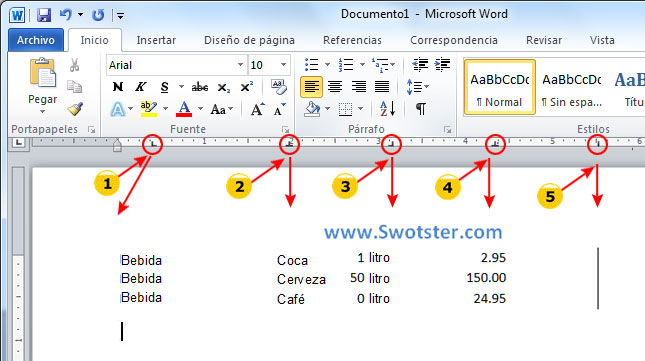Click the Borders icon
The image size is (645, 361).
tap(345, 109)
